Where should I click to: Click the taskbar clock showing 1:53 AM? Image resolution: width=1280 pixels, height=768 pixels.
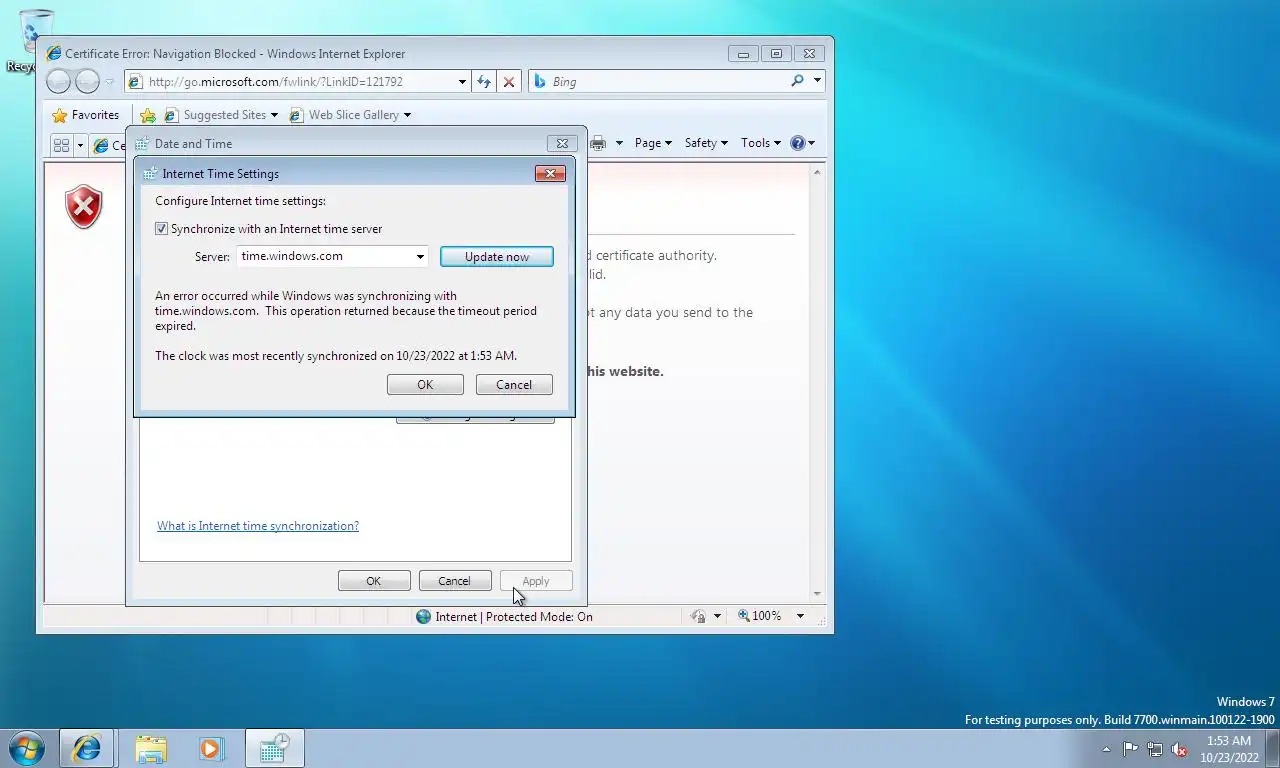[x=1229, y=749]
